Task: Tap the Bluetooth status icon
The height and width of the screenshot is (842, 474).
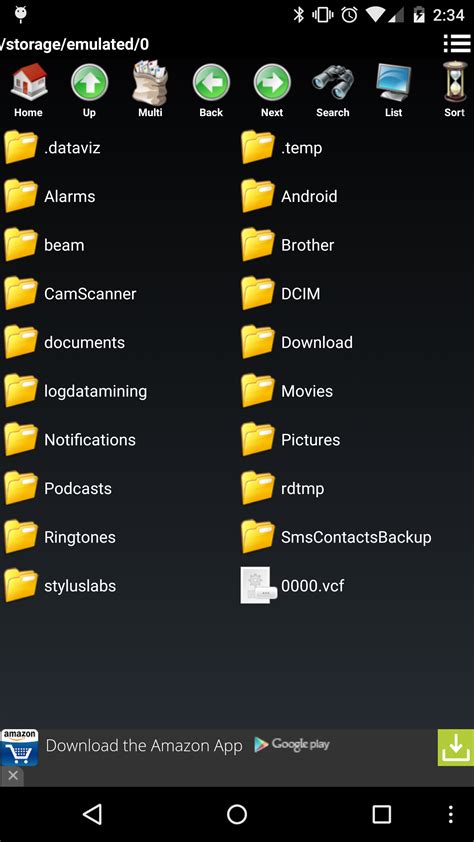Action: [298, 15]
